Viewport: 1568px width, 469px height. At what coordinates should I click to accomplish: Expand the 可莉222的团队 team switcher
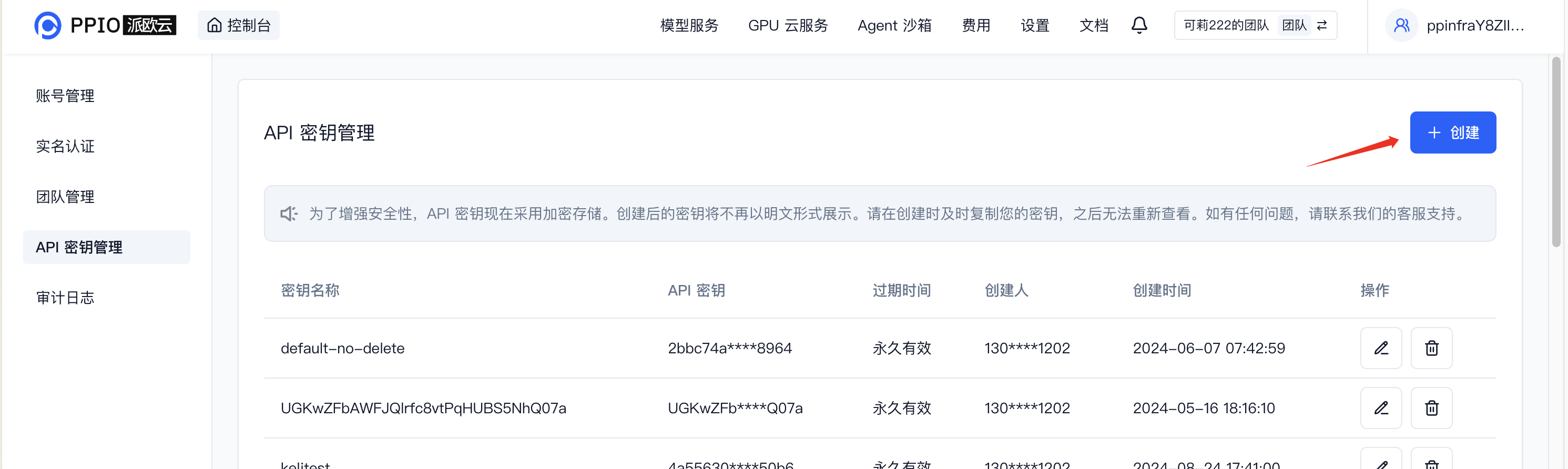click(1226, 26)
